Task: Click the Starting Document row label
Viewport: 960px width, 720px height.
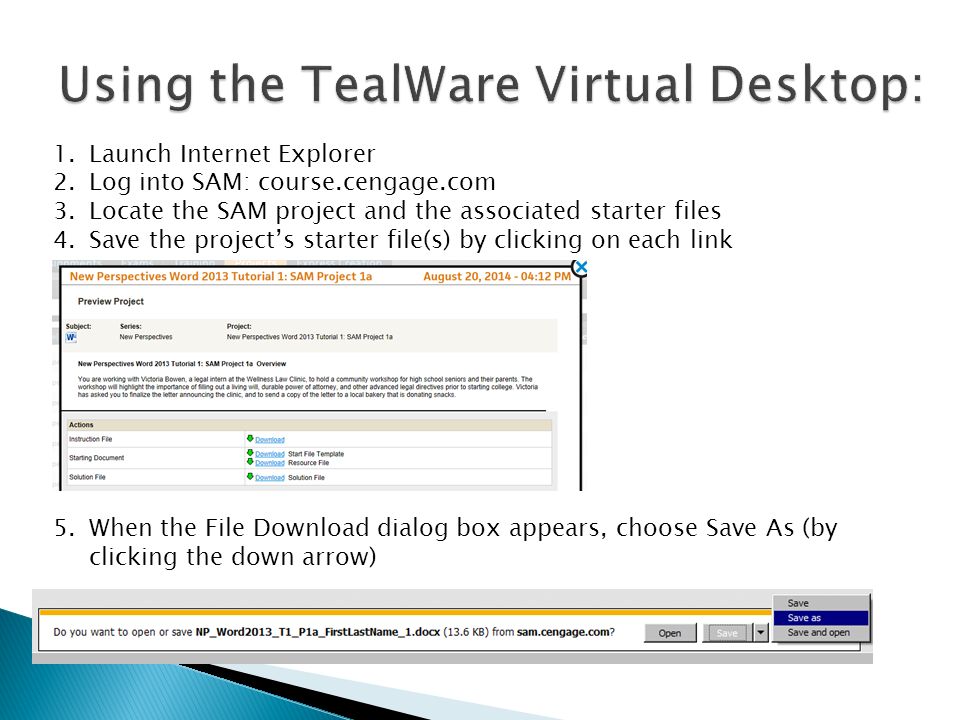Action: (97, 458)
